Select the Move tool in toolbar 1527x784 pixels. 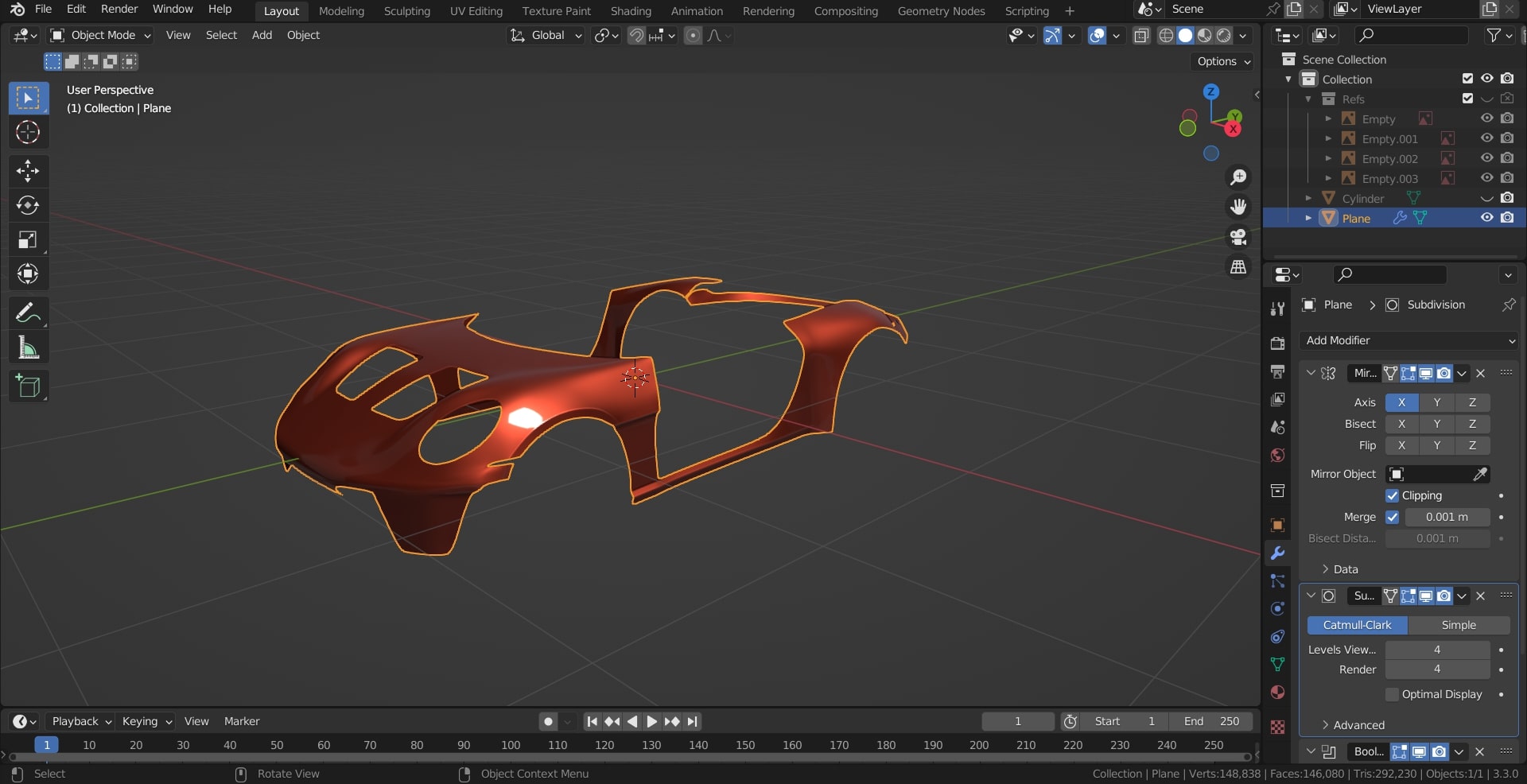click(x=28, y=170)
